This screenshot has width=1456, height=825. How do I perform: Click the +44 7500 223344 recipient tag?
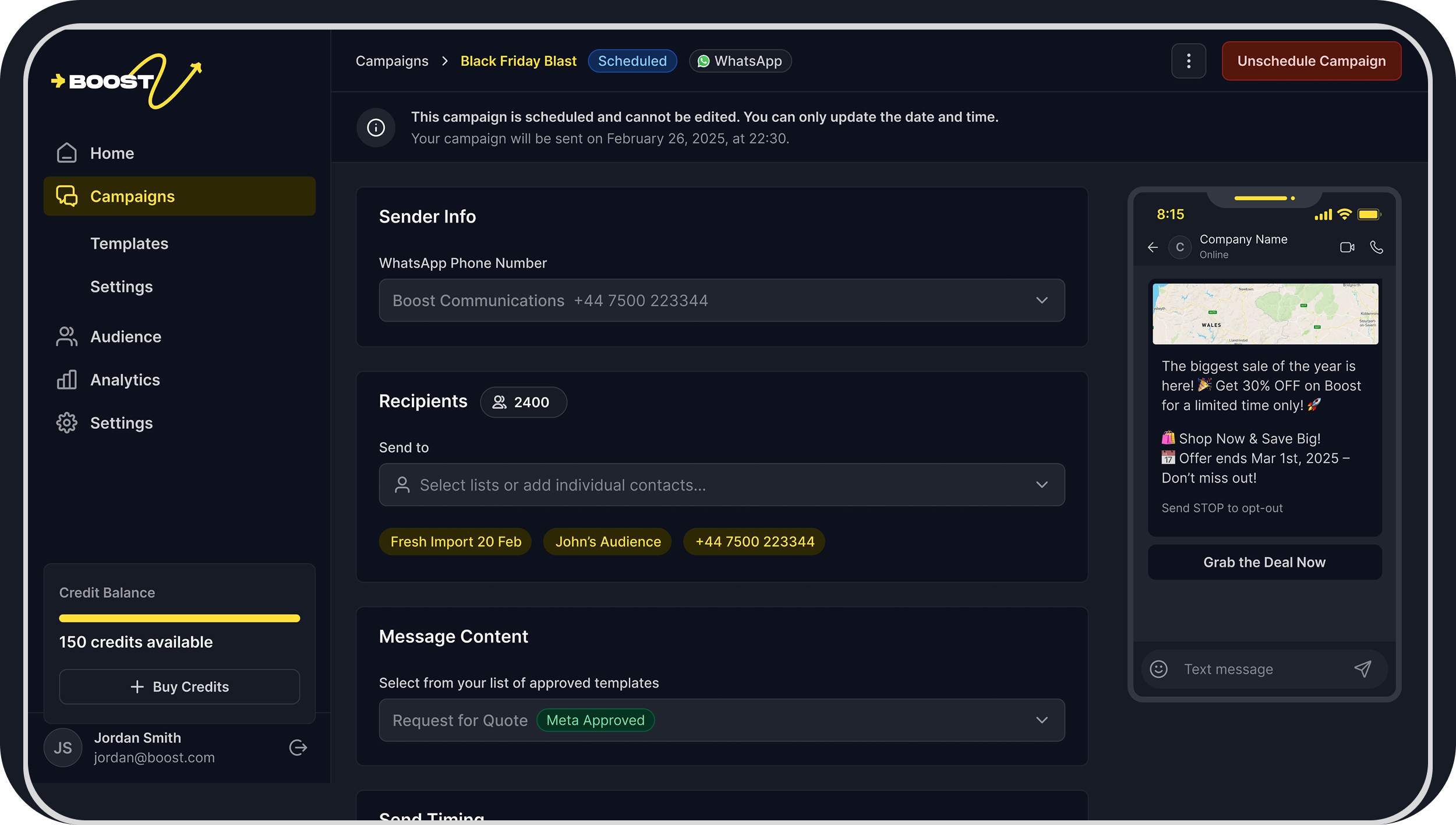coord(754,542)
